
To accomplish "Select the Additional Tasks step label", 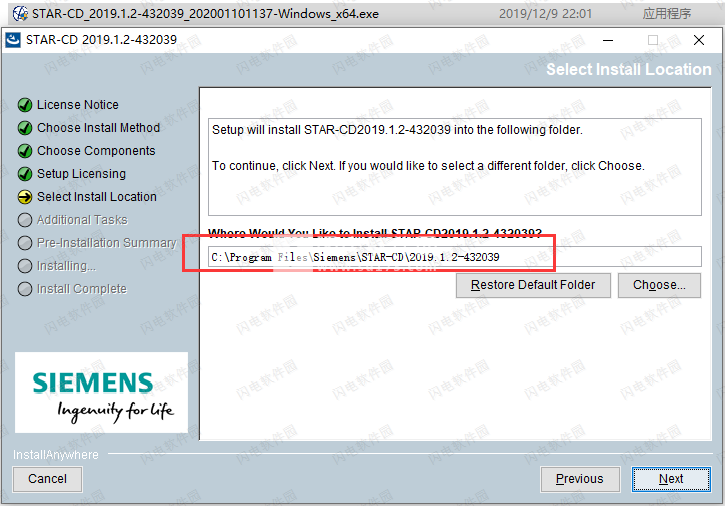I will pos(82,220).
